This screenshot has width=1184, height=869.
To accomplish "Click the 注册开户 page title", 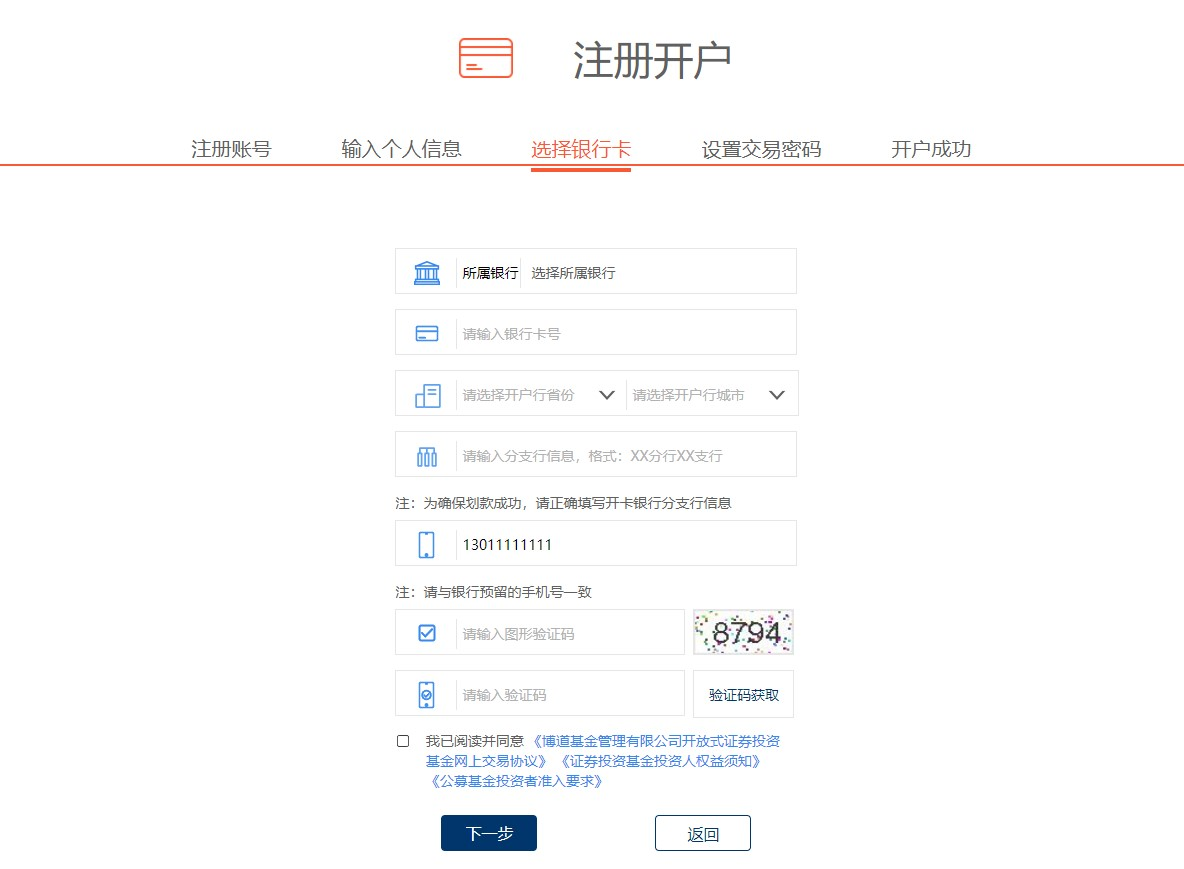I will pos(652,60).
